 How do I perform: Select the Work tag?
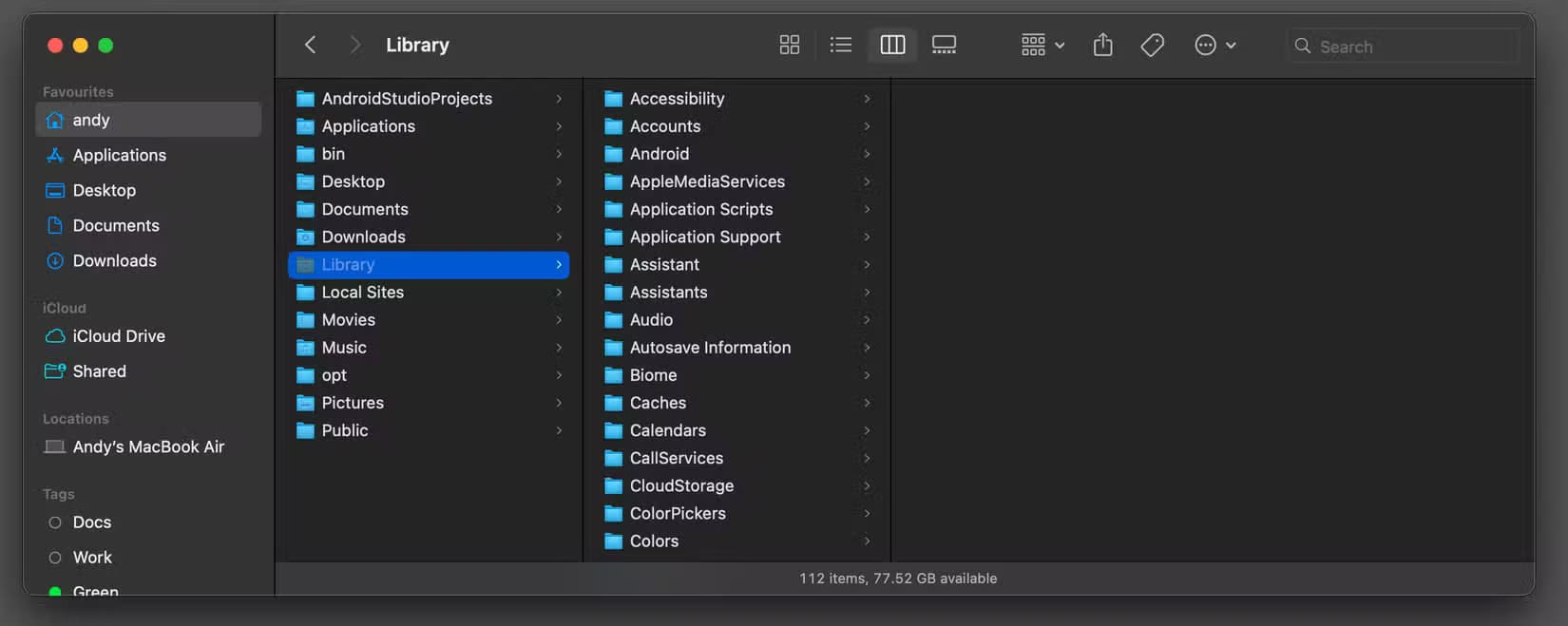(148, 558)
